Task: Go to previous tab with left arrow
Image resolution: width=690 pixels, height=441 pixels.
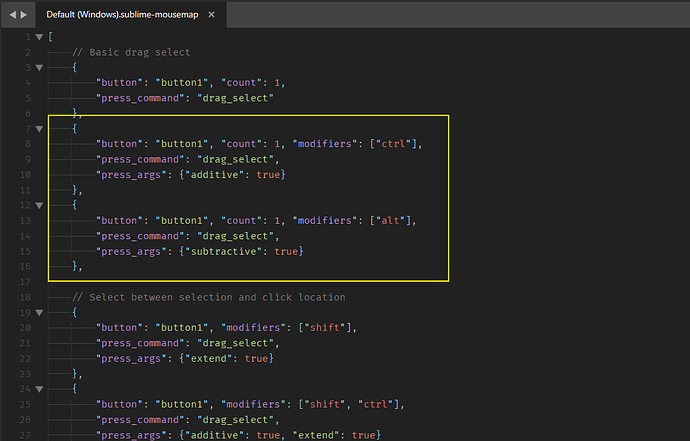Action: 12,15
